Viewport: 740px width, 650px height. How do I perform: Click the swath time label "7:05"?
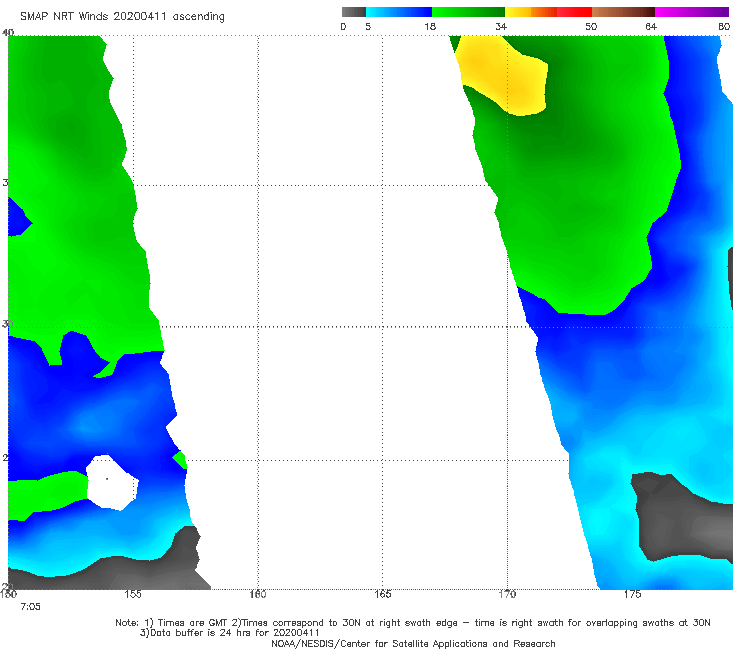pyautogui.click(x=30, y=607)
